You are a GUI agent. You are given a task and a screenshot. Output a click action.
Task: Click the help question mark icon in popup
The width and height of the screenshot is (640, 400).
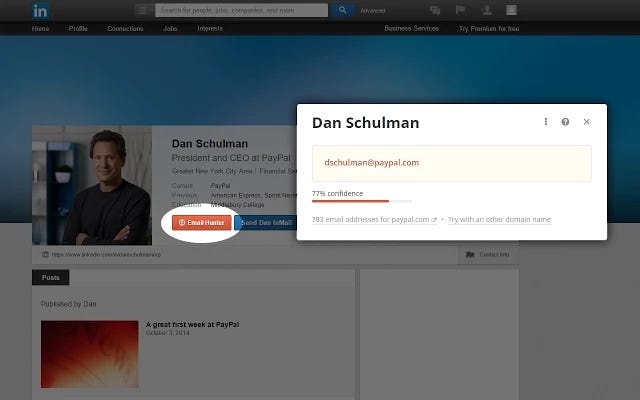(565, 122)
